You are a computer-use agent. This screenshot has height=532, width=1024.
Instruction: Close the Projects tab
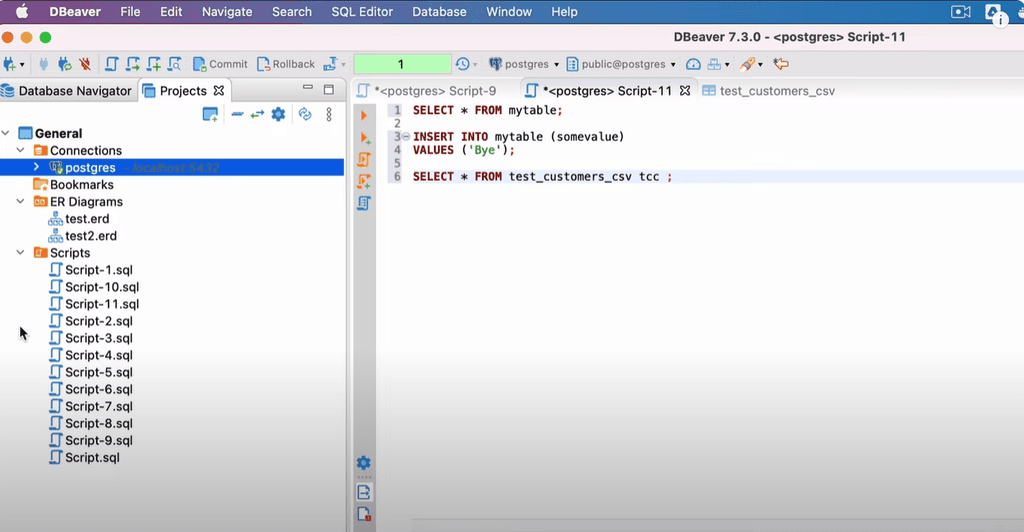click(219, 91)
